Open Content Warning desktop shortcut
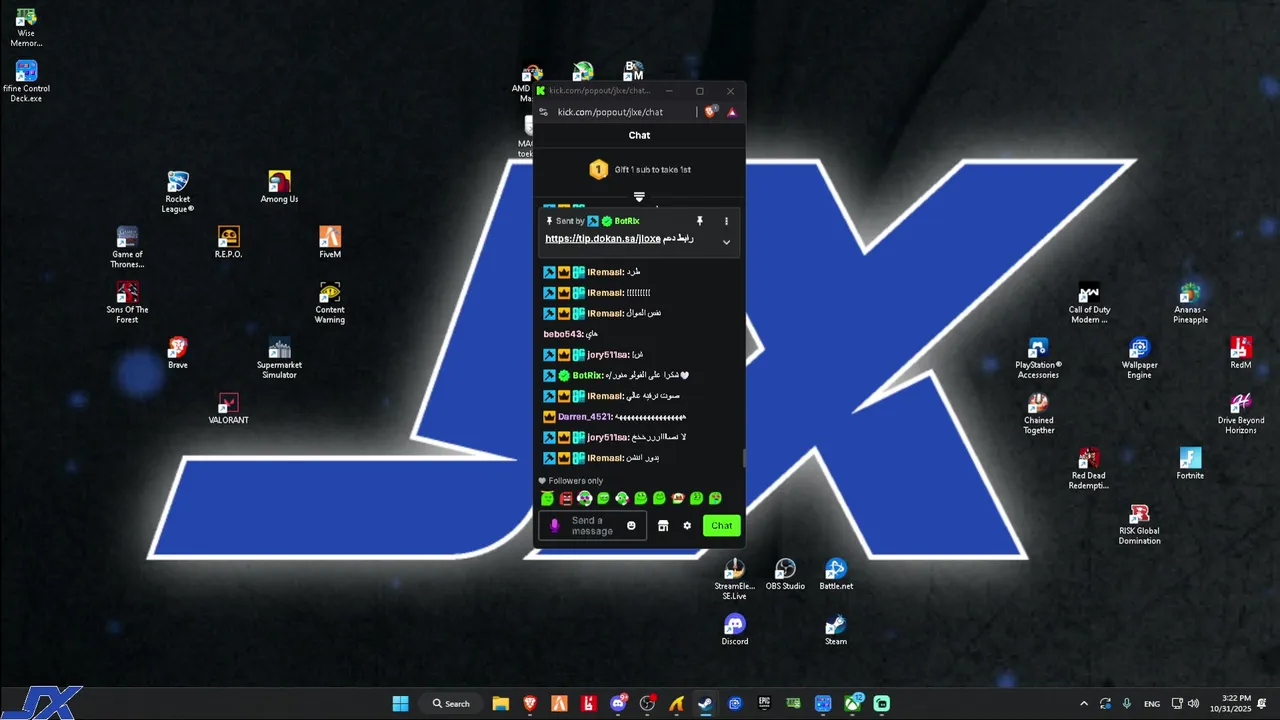The height and width of the screenshot is (720, 1280). click(x=330, y=302)
